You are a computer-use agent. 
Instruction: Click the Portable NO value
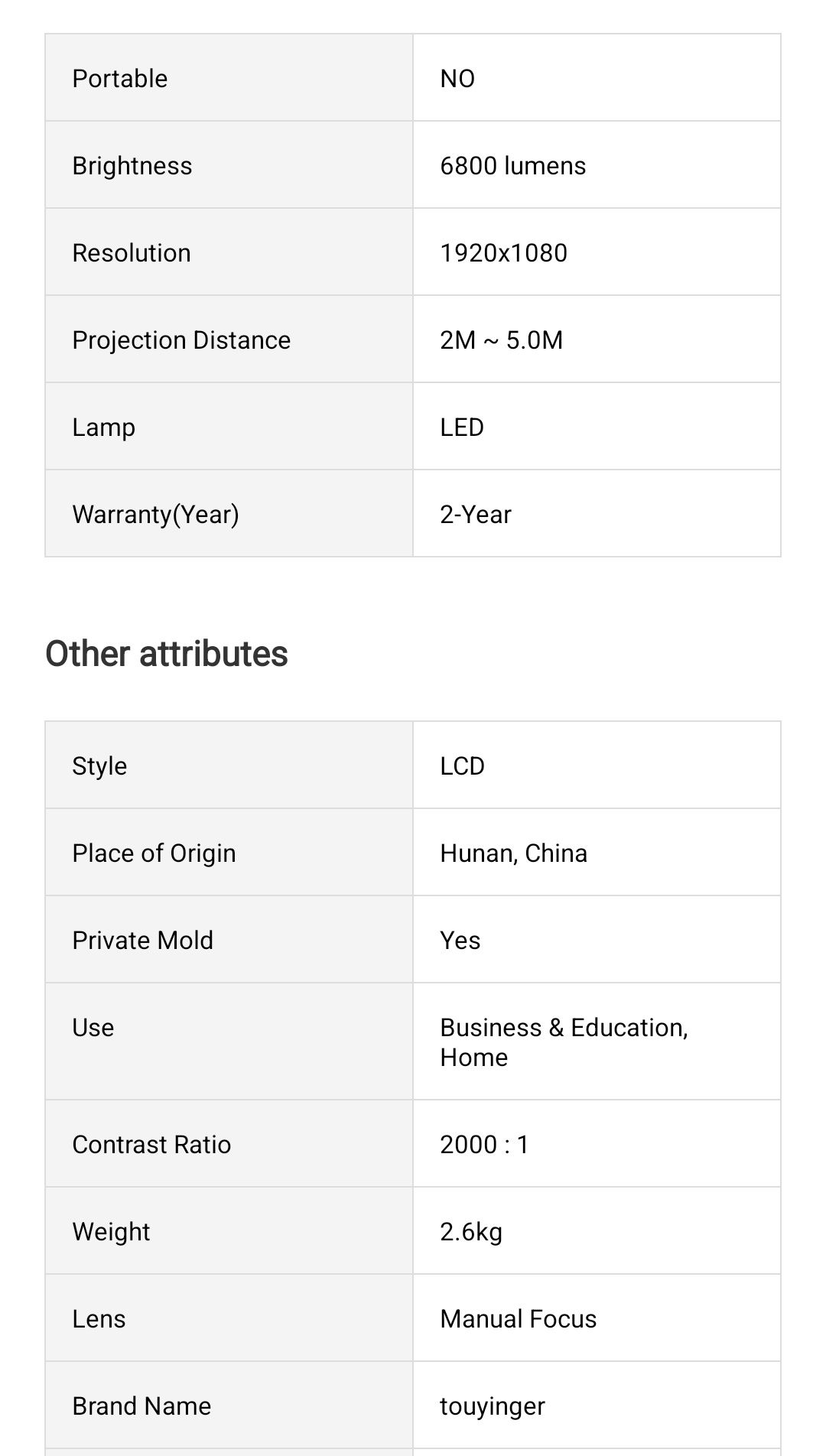tap(457, 78)
